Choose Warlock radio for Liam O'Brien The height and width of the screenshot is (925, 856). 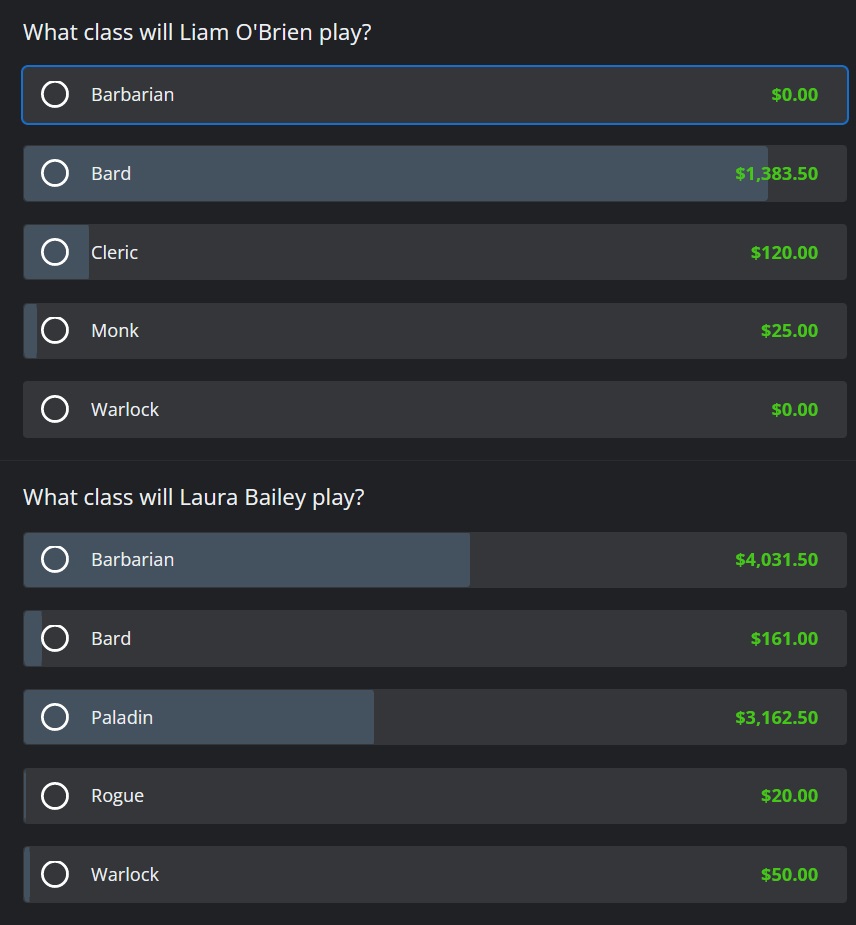[55, 409]
